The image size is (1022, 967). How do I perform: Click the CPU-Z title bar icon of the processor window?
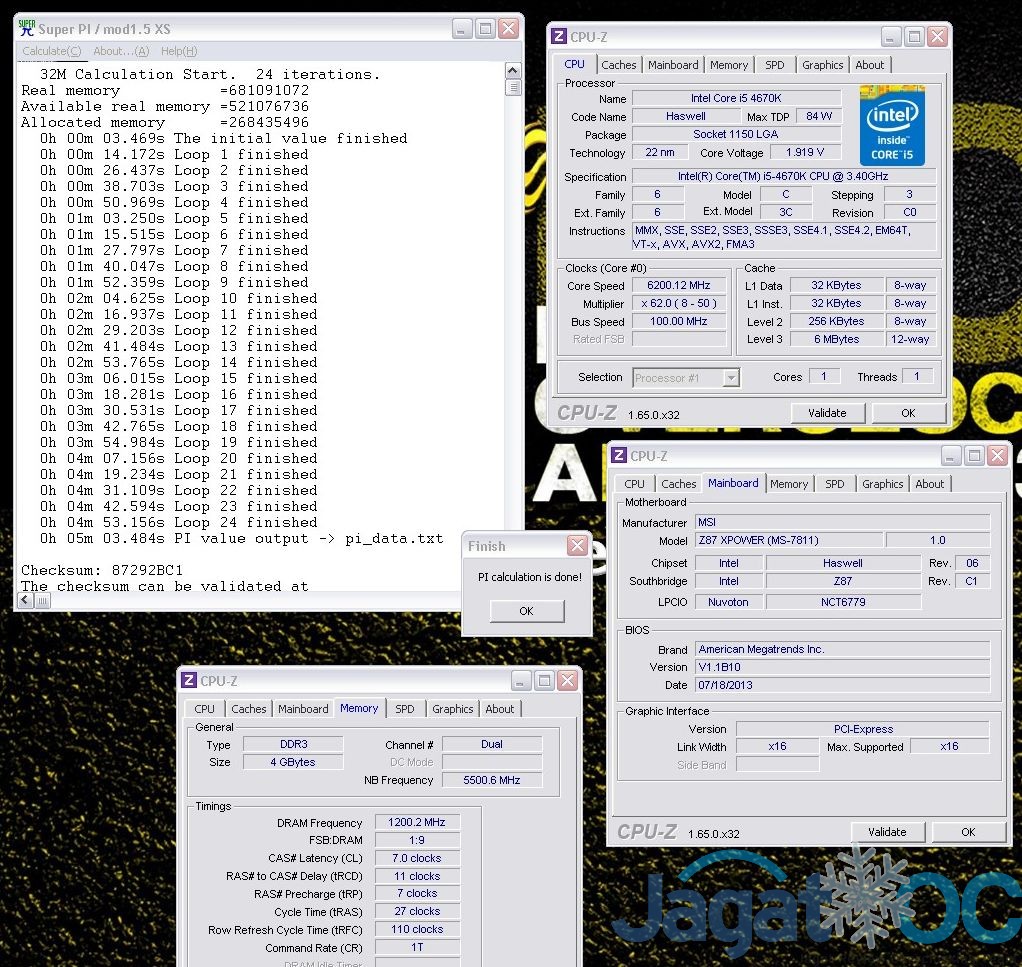[559, 37]
